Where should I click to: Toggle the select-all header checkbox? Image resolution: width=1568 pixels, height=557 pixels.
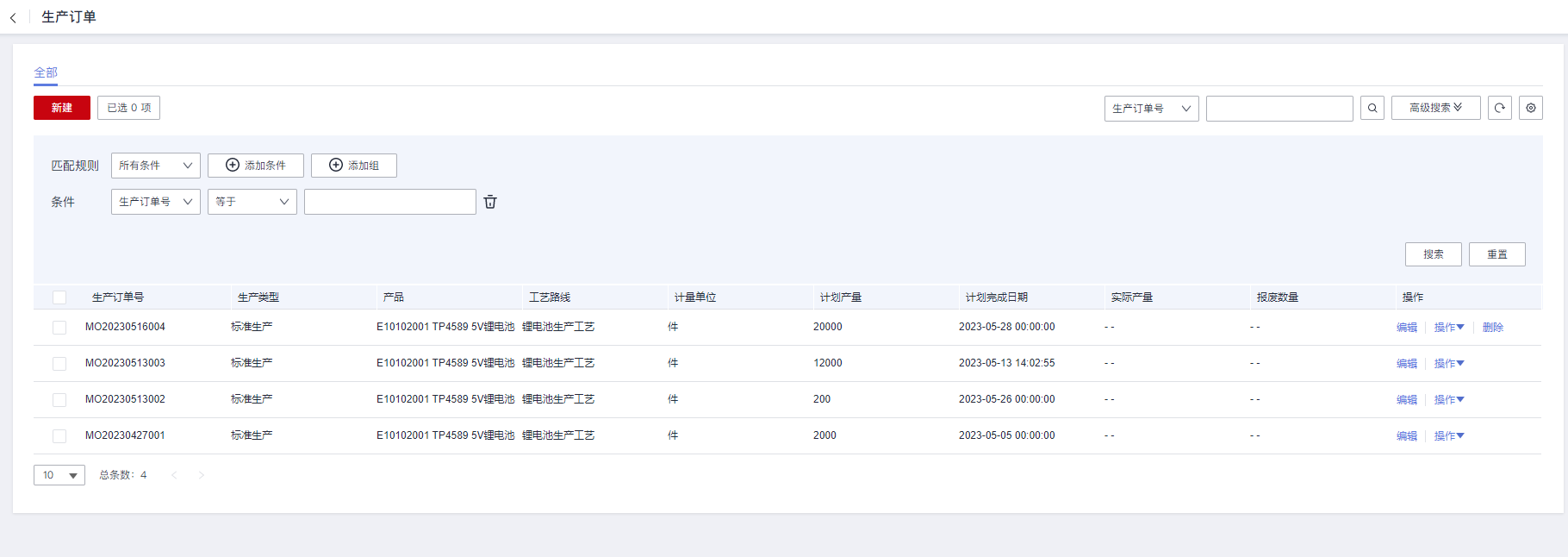(59, 297)
